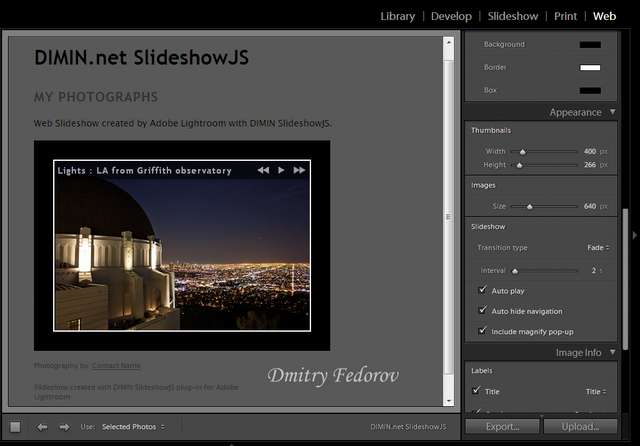Click the slideshow Interval slider

pos(544,271)
